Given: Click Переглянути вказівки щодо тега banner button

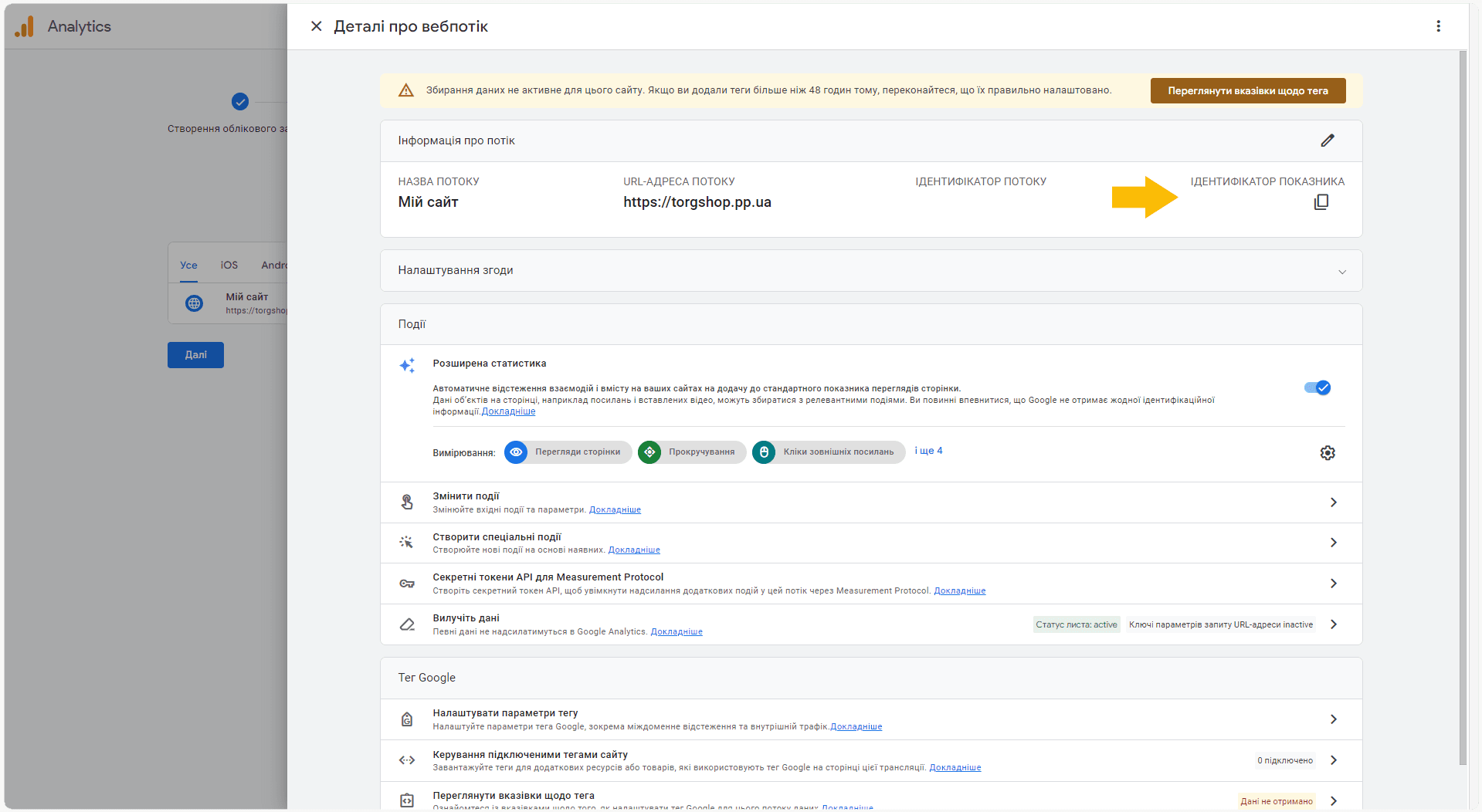Looking at the screenshot, I should [1248, 90].
